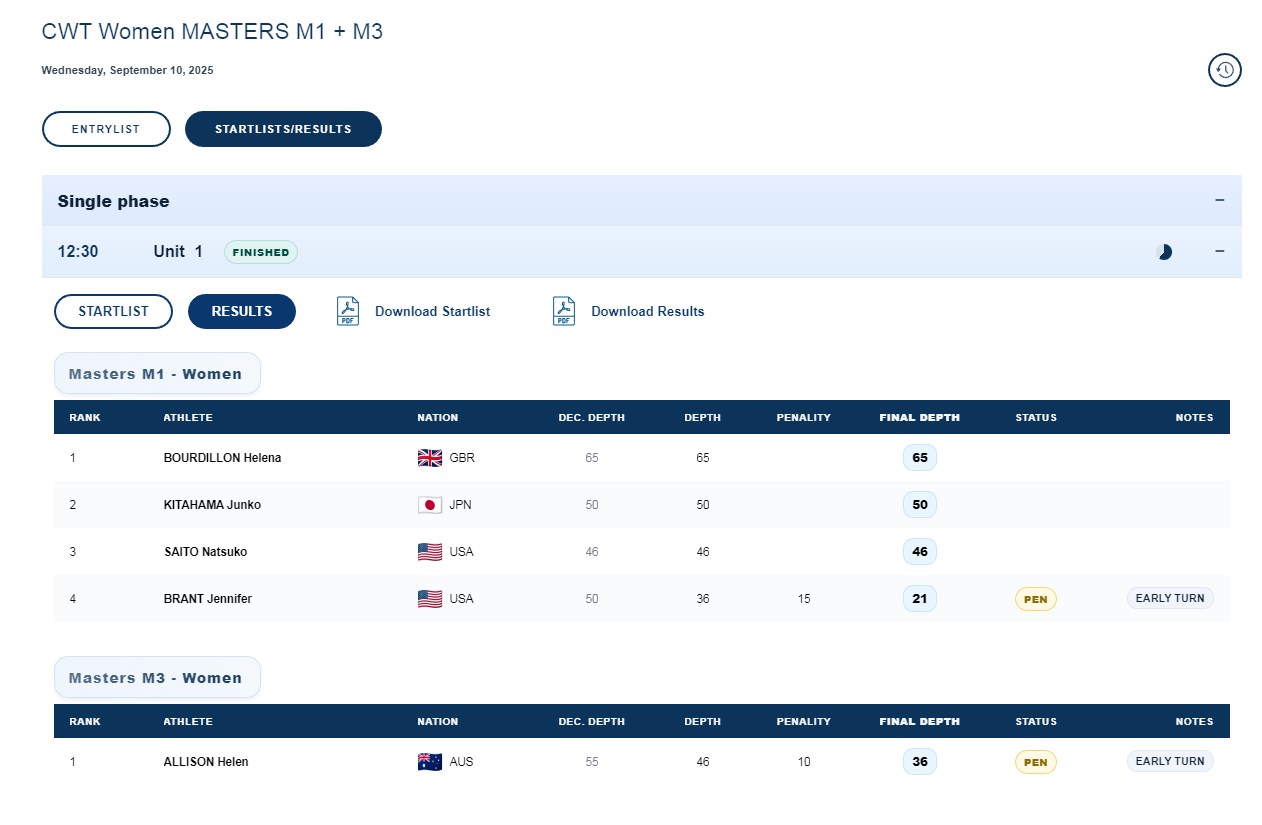Click USA flag next to SAITO Natsuko
Screen dimensions: 1262x825
pos(429,552)
